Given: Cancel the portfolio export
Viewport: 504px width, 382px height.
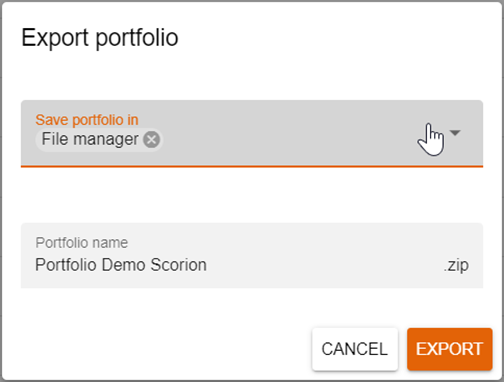Looking at the screenshot, I should click(x=355, y=349).
